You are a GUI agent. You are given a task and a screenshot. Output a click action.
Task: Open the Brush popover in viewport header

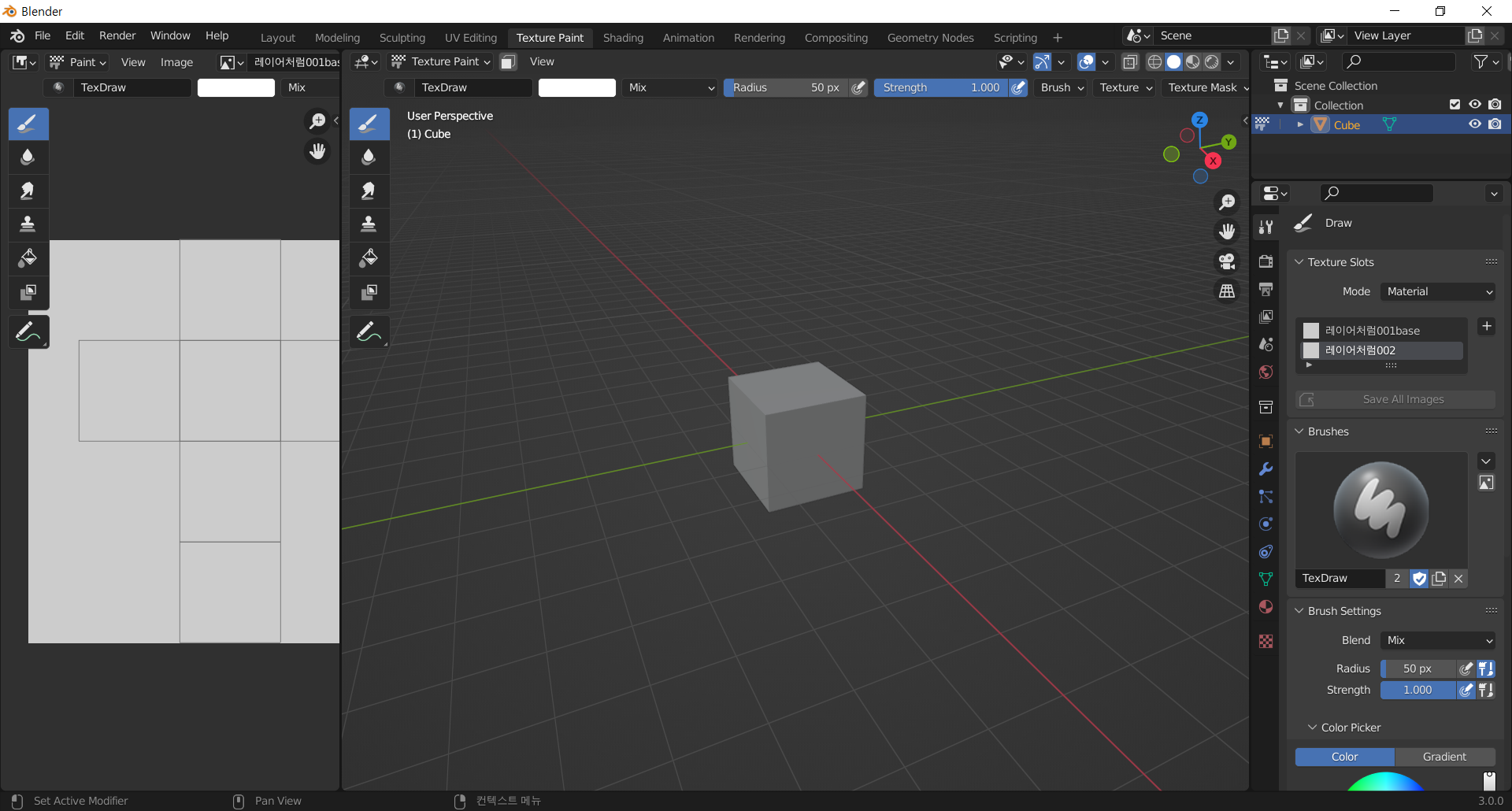(x=1062, y=87)
